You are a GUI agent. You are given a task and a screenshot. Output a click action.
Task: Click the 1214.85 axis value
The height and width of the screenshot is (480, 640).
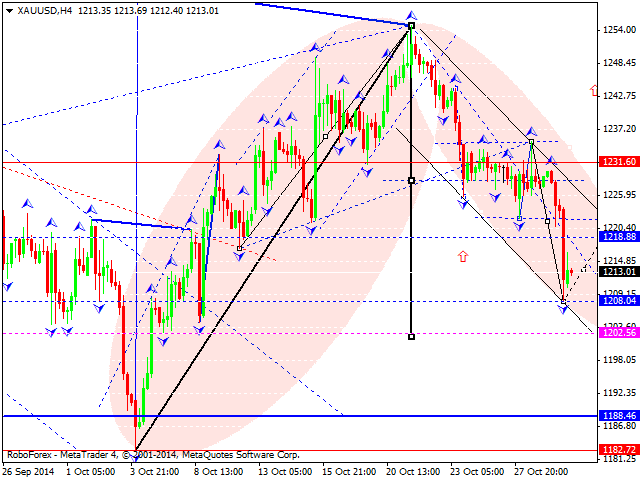tap(620, 261)
